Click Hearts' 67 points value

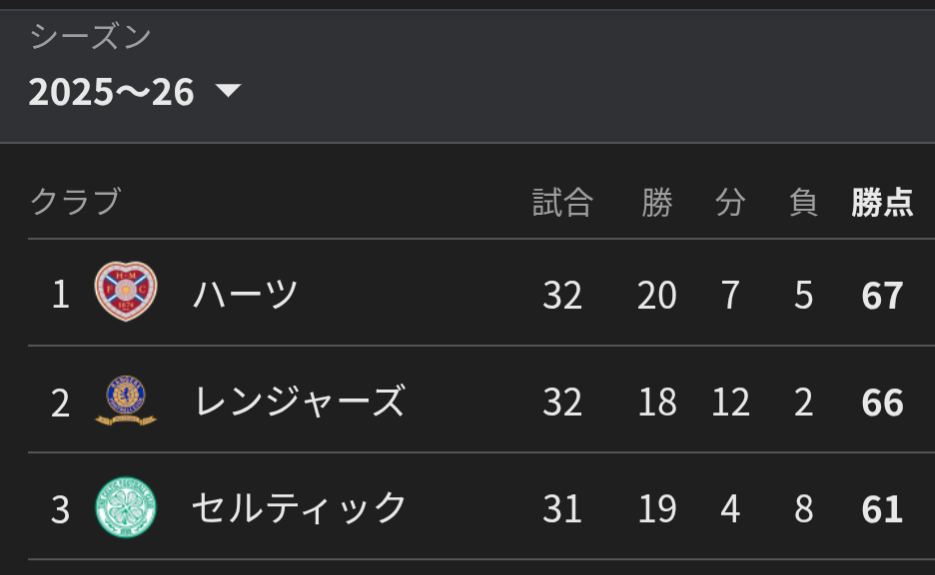(882, 295)
